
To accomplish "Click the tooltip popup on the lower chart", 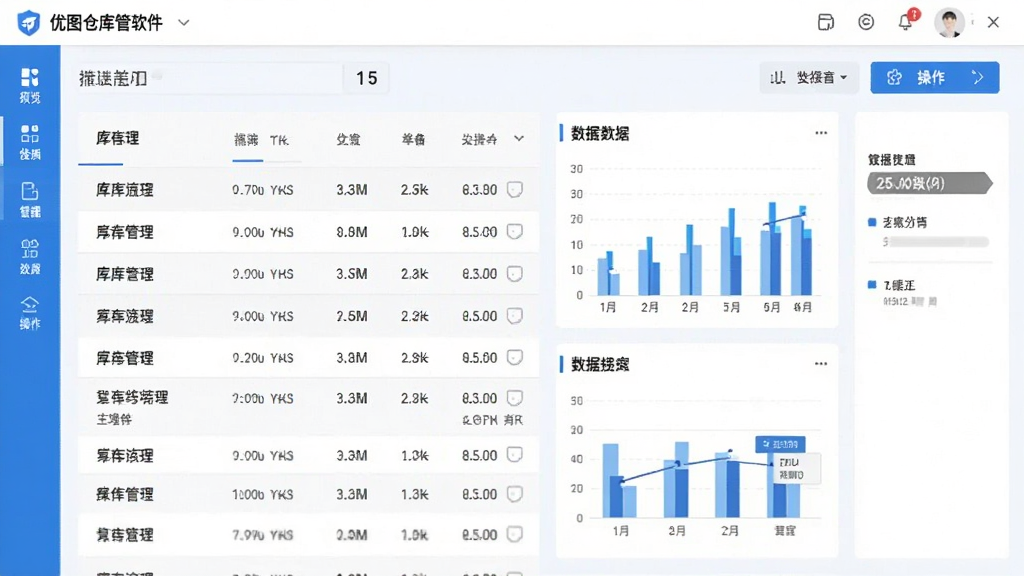I will pos(796,468).
